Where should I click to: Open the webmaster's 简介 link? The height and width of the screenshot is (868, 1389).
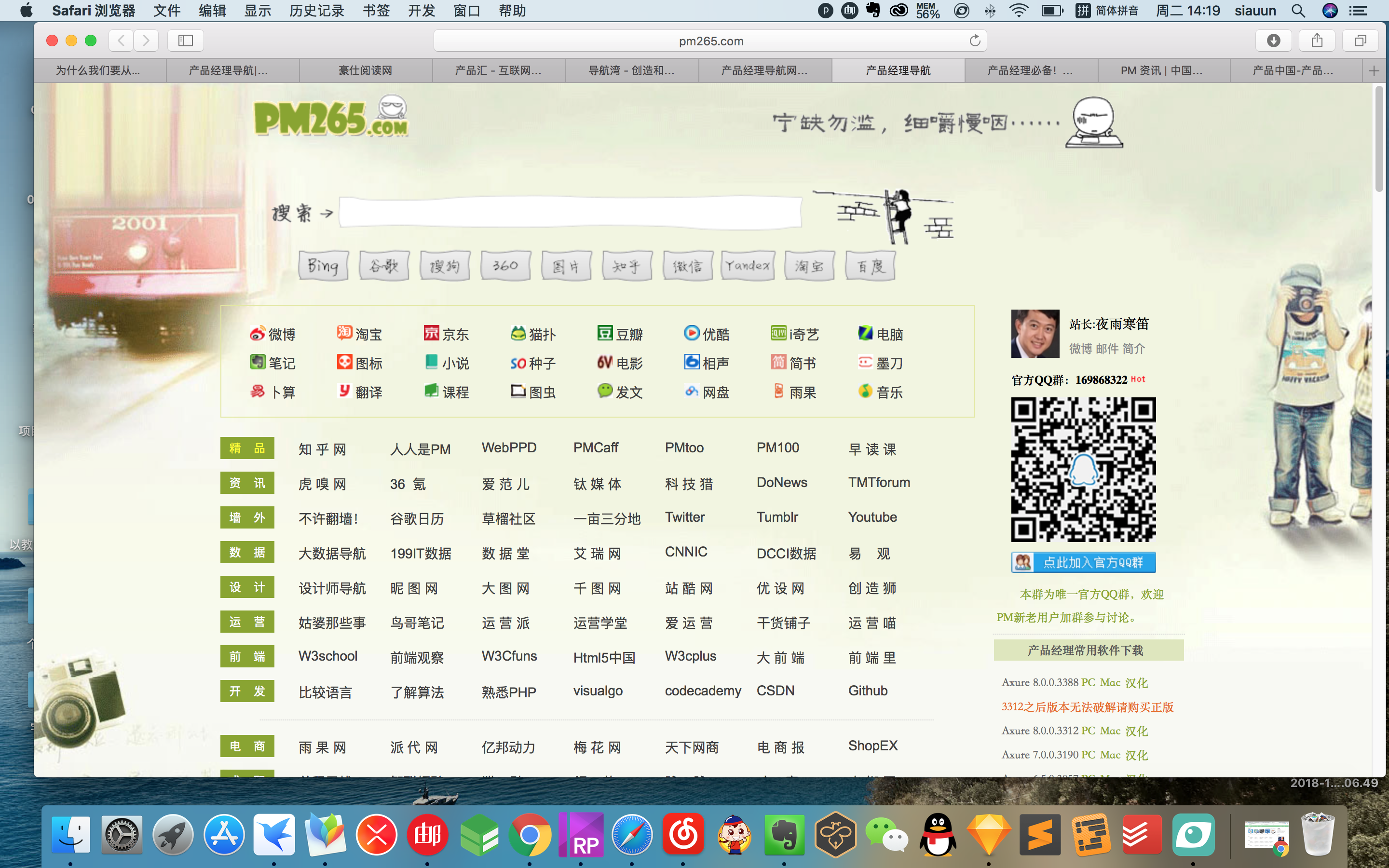point(1133,349)
